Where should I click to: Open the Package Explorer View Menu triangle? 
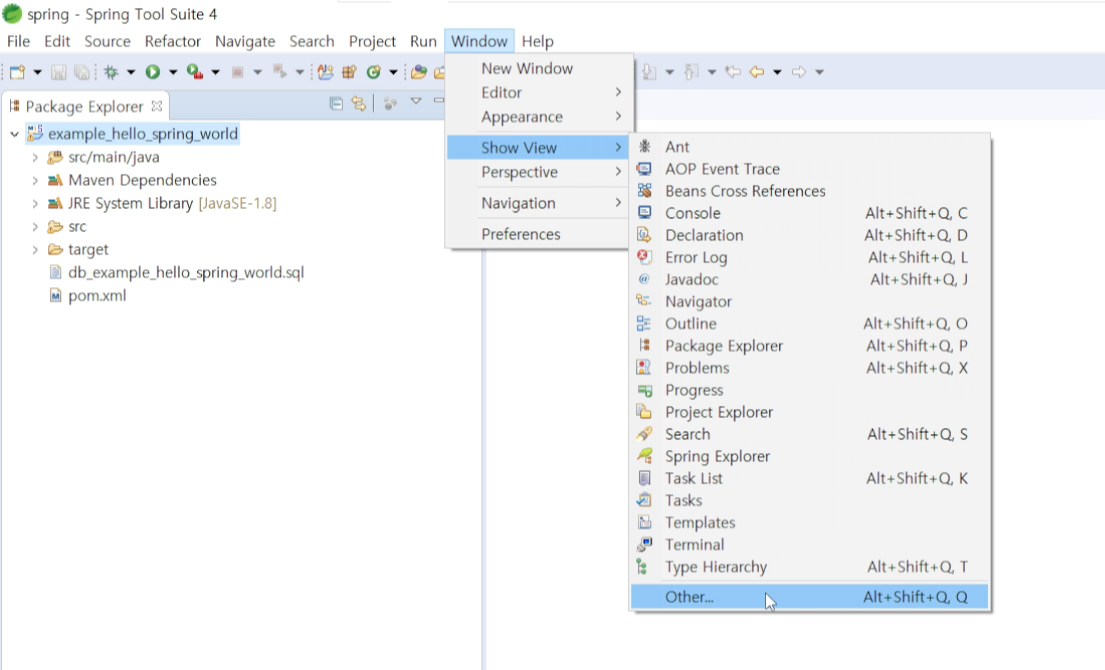(416, 102)
